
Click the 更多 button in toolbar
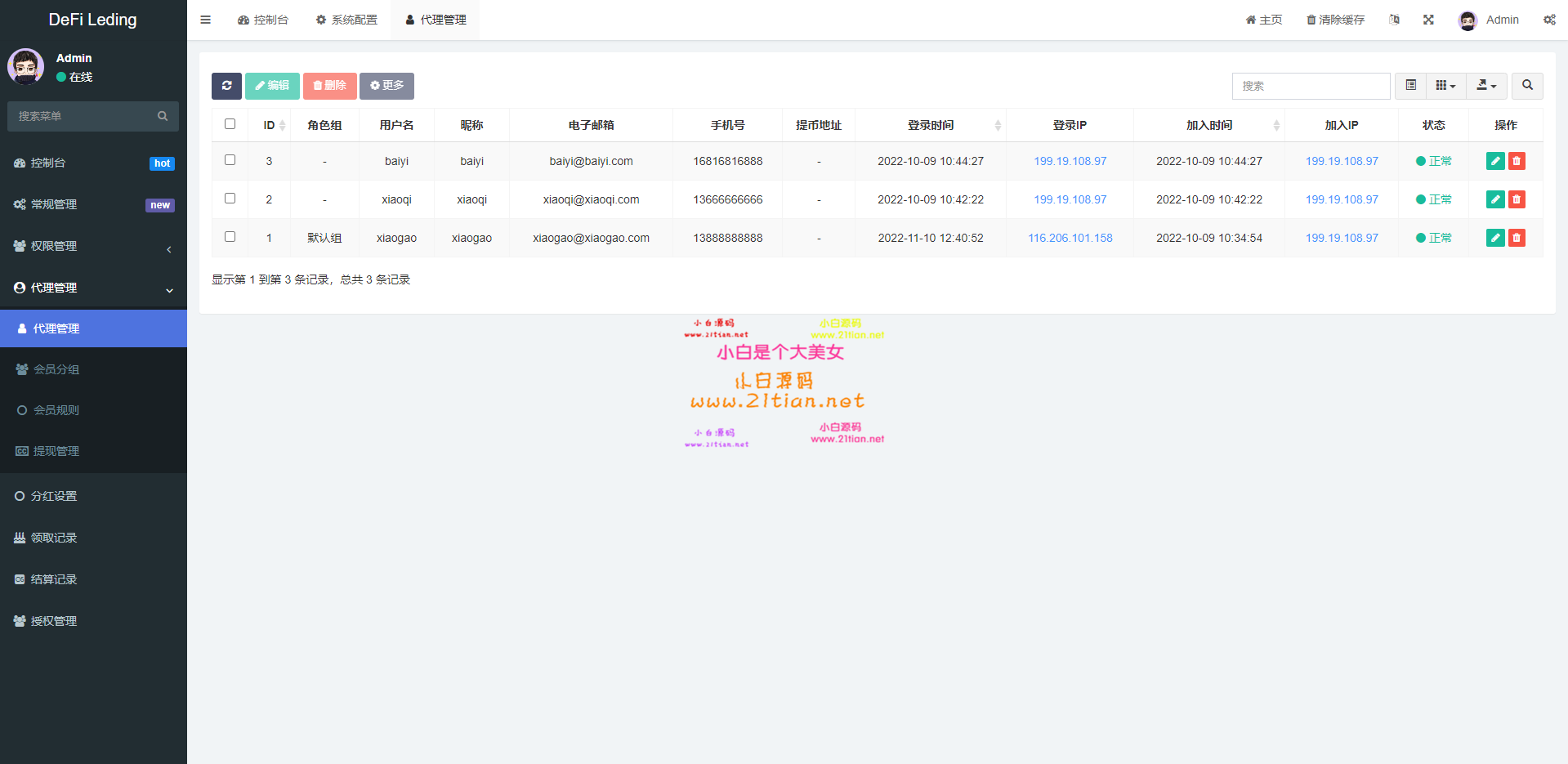[x=386, y=86]
